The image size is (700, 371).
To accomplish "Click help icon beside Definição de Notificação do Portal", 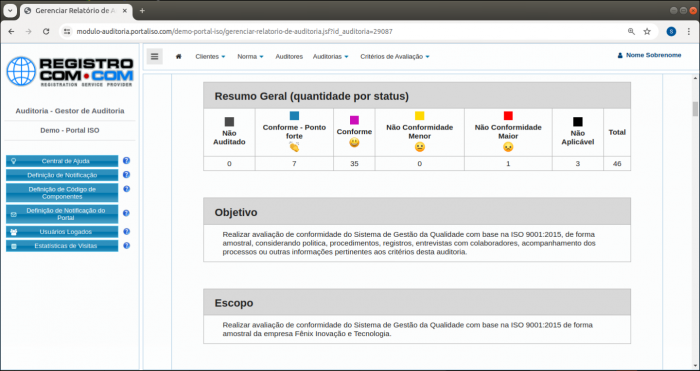I will pos(126,213).
